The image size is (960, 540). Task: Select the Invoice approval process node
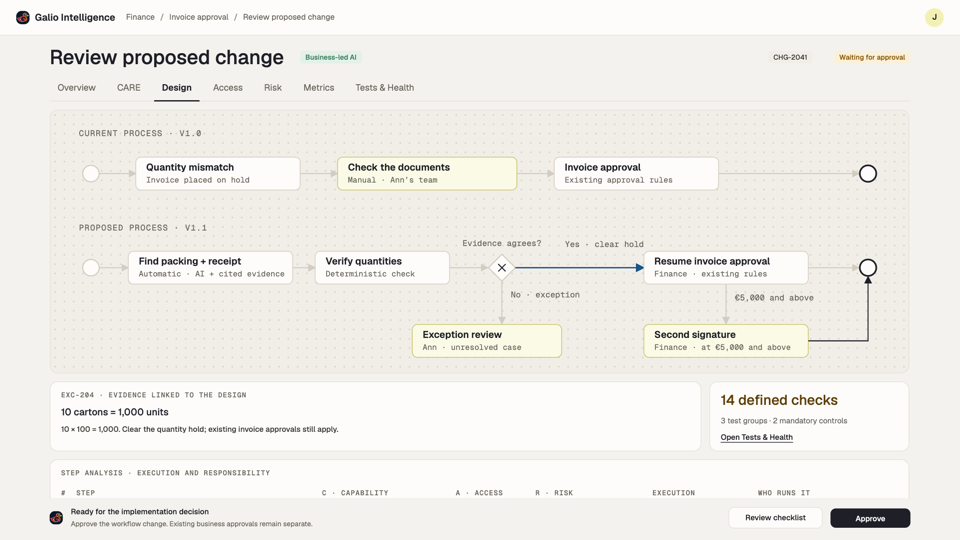tap(636, 173)
